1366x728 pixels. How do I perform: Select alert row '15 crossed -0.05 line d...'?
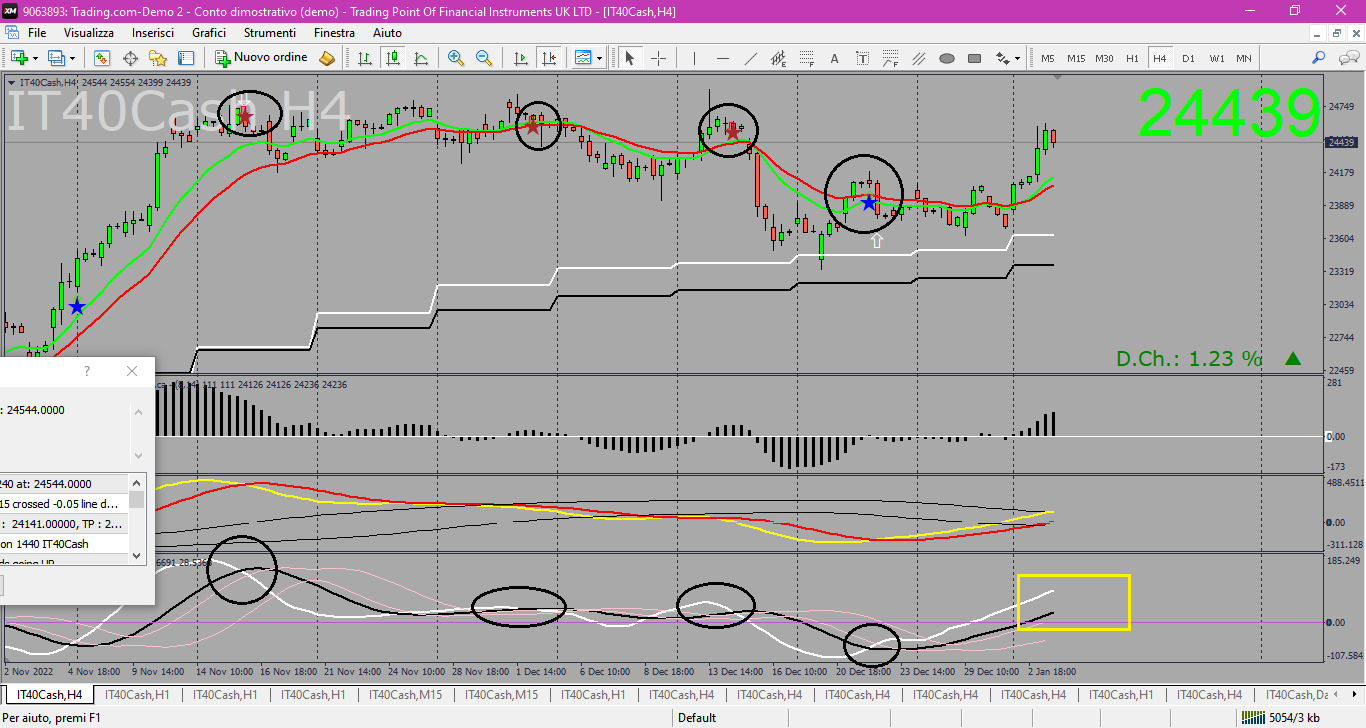(x=64, y=504)
